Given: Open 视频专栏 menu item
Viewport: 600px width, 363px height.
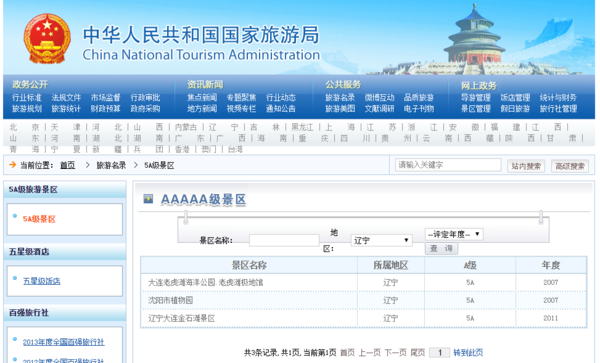Looking at the screenshot, I should tap(241, 109).
